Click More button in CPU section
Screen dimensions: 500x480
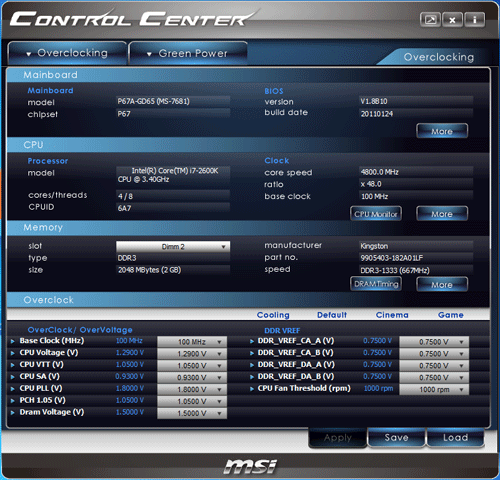click(442, 214)
